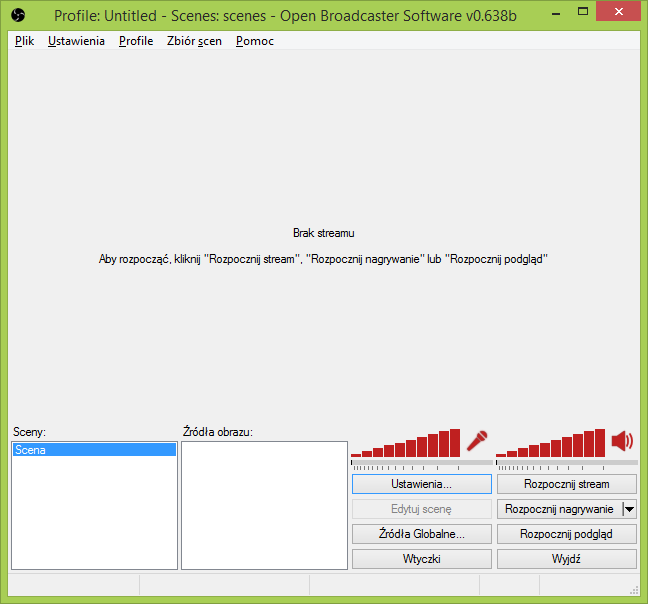Open the Profile menu
Viewport: 648px width, 604px height.
pyautogui.click(x=136, y=41)
